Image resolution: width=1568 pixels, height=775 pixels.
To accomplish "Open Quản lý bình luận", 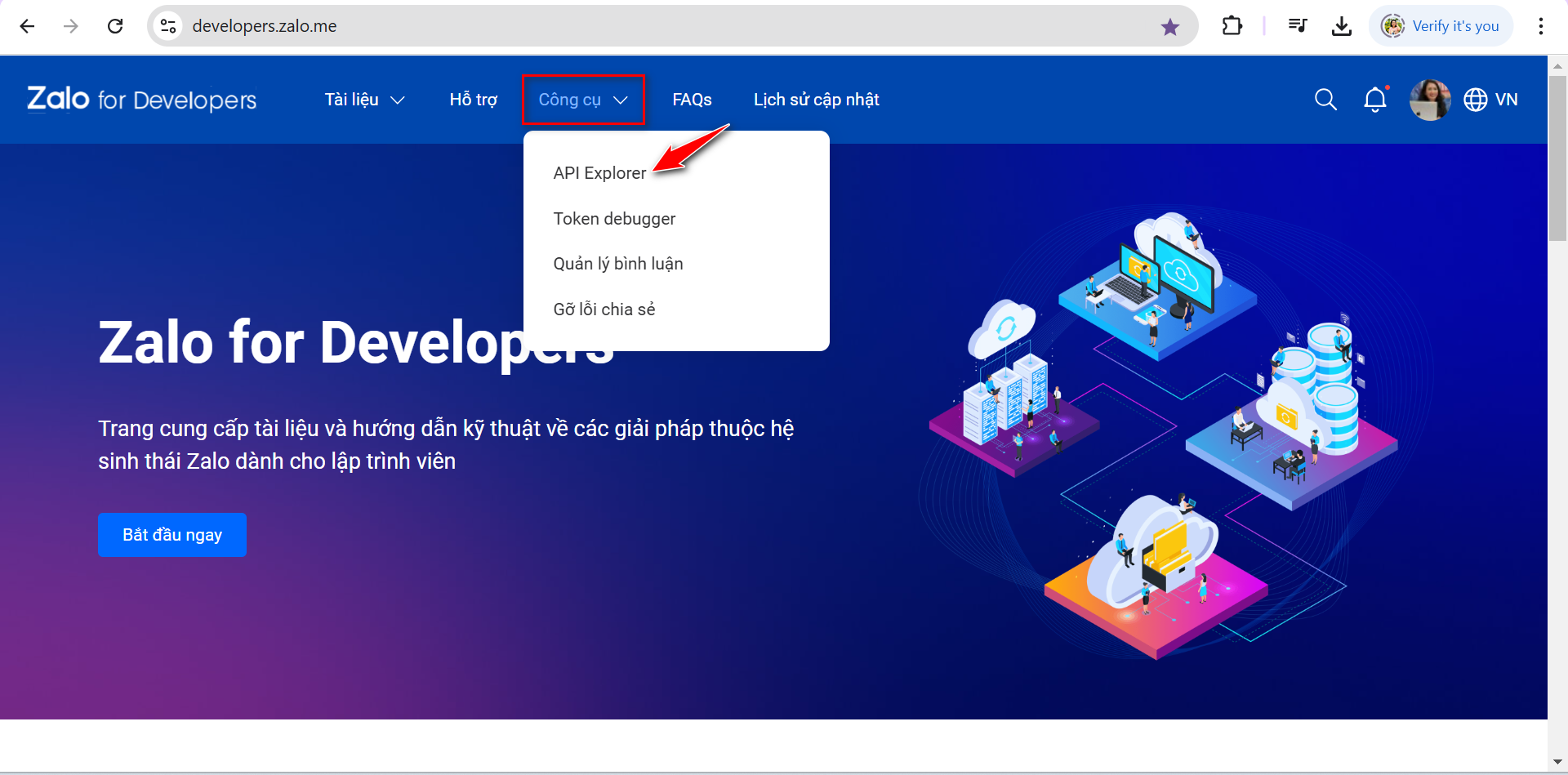I will click(x=618, y=263).
